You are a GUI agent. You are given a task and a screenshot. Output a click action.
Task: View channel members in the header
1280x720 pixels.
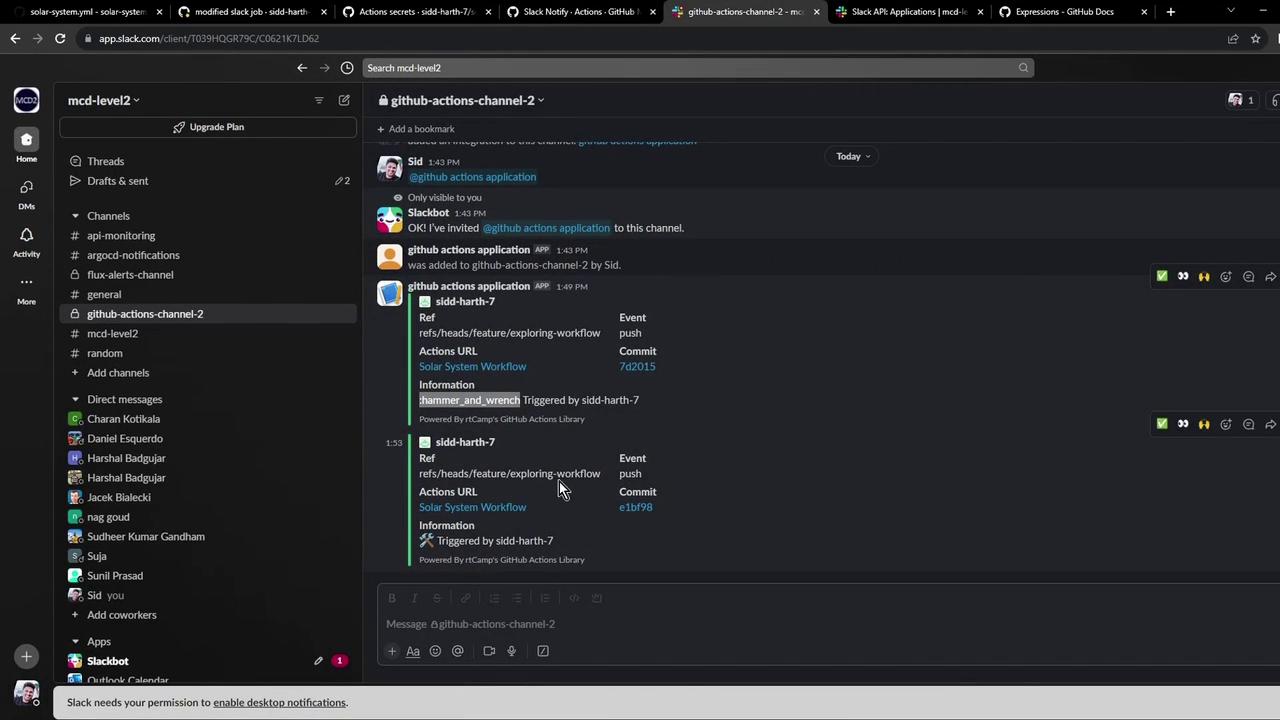[x=1241, y=100]
